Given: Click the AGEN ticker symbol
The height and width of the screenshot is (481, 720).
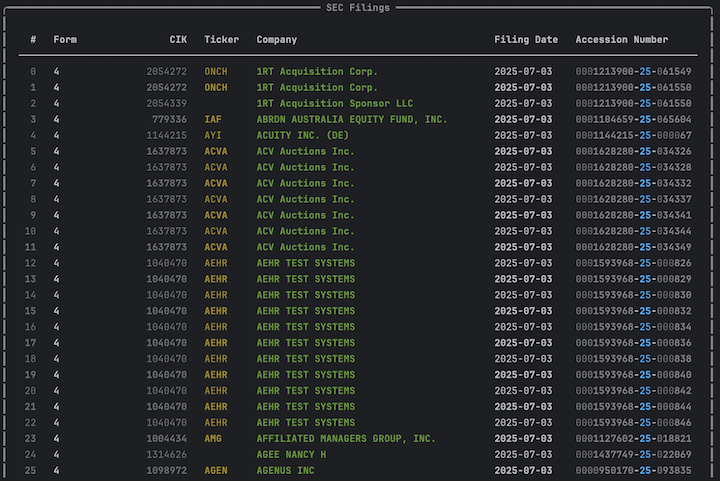Looking at the screenshot, I should pos(216,470).
